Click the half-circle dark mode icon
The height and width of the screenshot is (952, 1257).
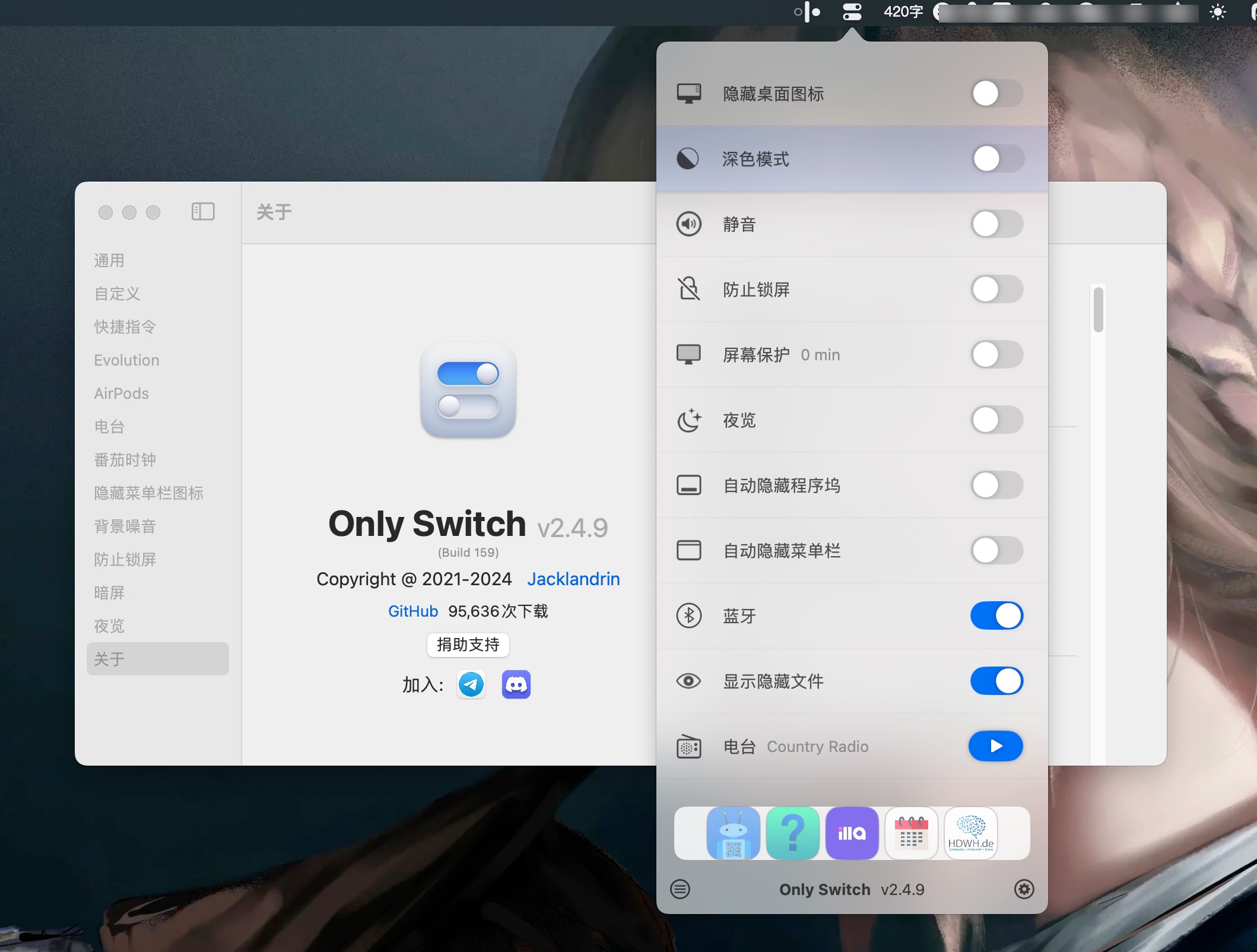click(688, 158)
